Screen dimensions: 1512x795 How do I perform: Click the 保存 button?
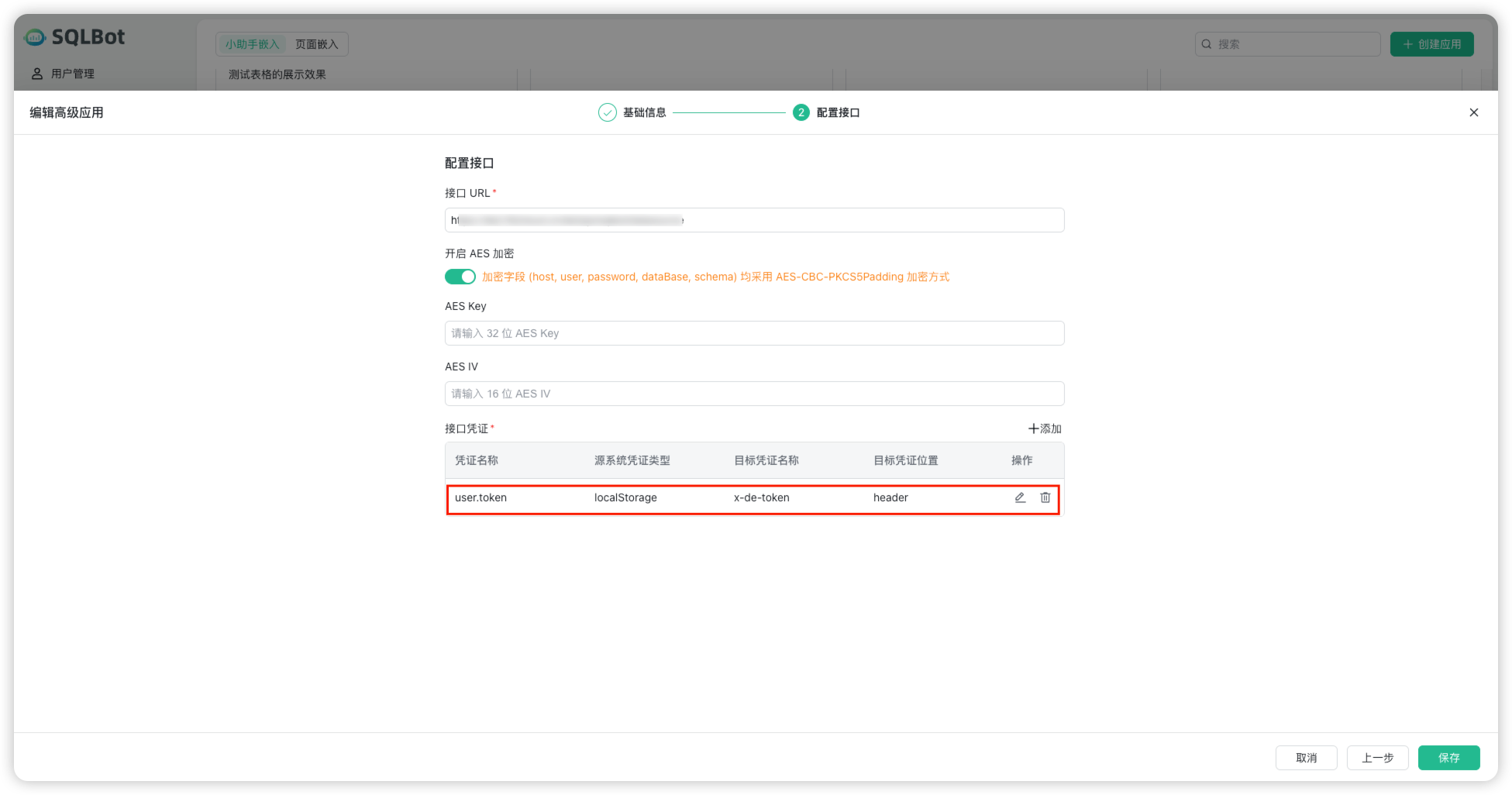(1448, 758)
